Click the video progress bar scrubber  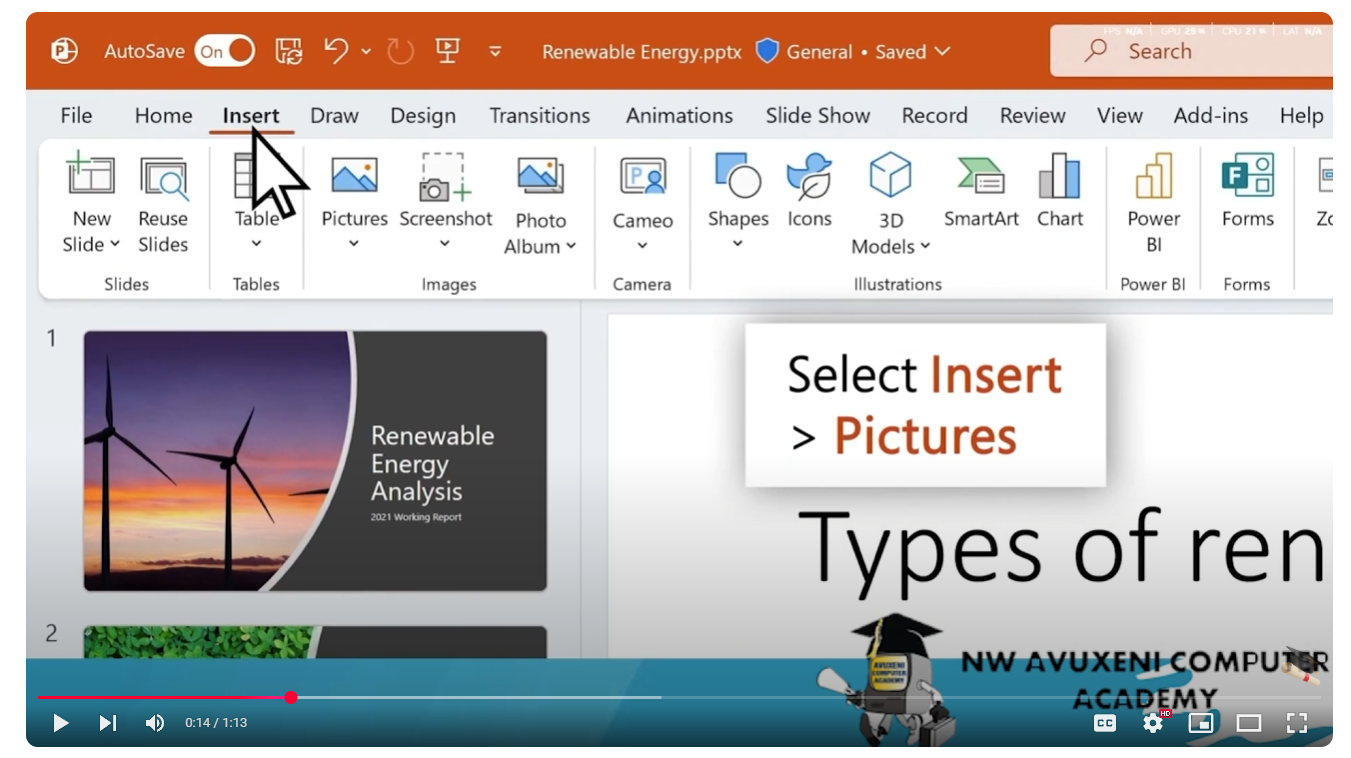[x=291, y=697]
